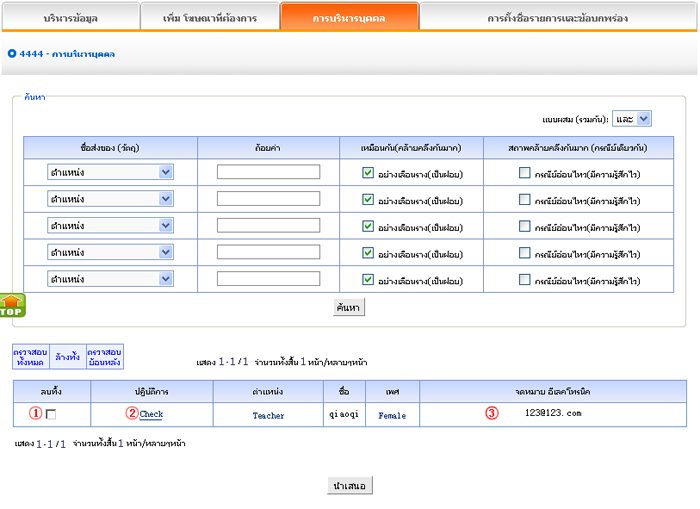Open the first tab, บริหารข้อมูล
The width and height of the screenshot is (700, 509).
71,17
